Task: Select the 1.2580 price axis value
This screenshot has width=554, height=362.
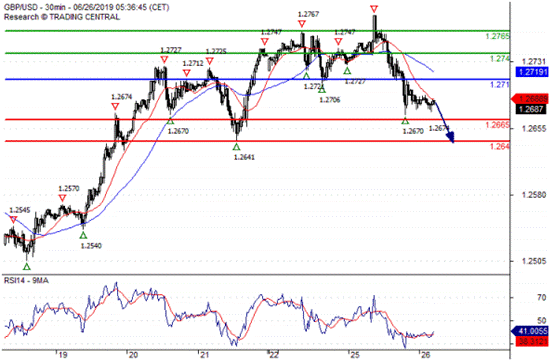Action: click(534, 195)
